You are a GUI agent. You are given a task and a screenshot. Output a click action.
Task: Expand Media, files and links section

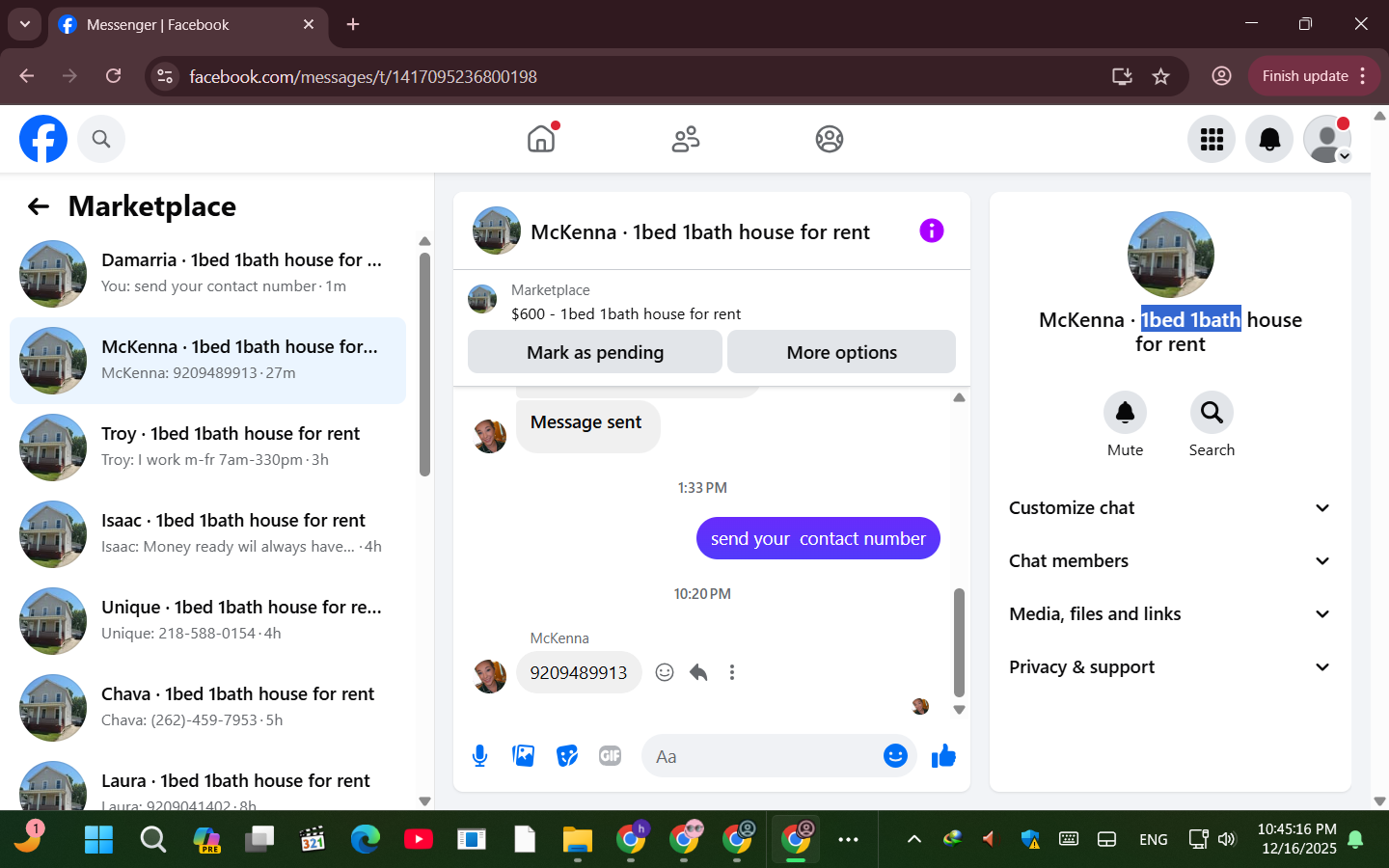pyautogui.click(x=1170, y=614)
